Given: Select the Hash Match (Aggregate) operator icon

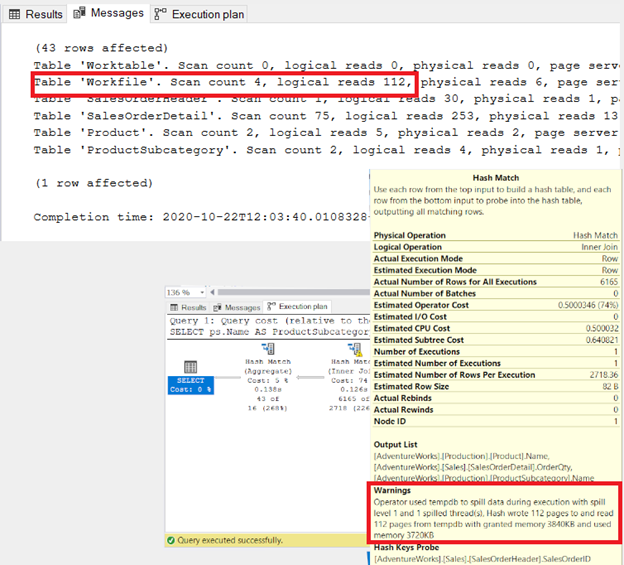Looking at the screenshot, I should click(x=268, y=349).
